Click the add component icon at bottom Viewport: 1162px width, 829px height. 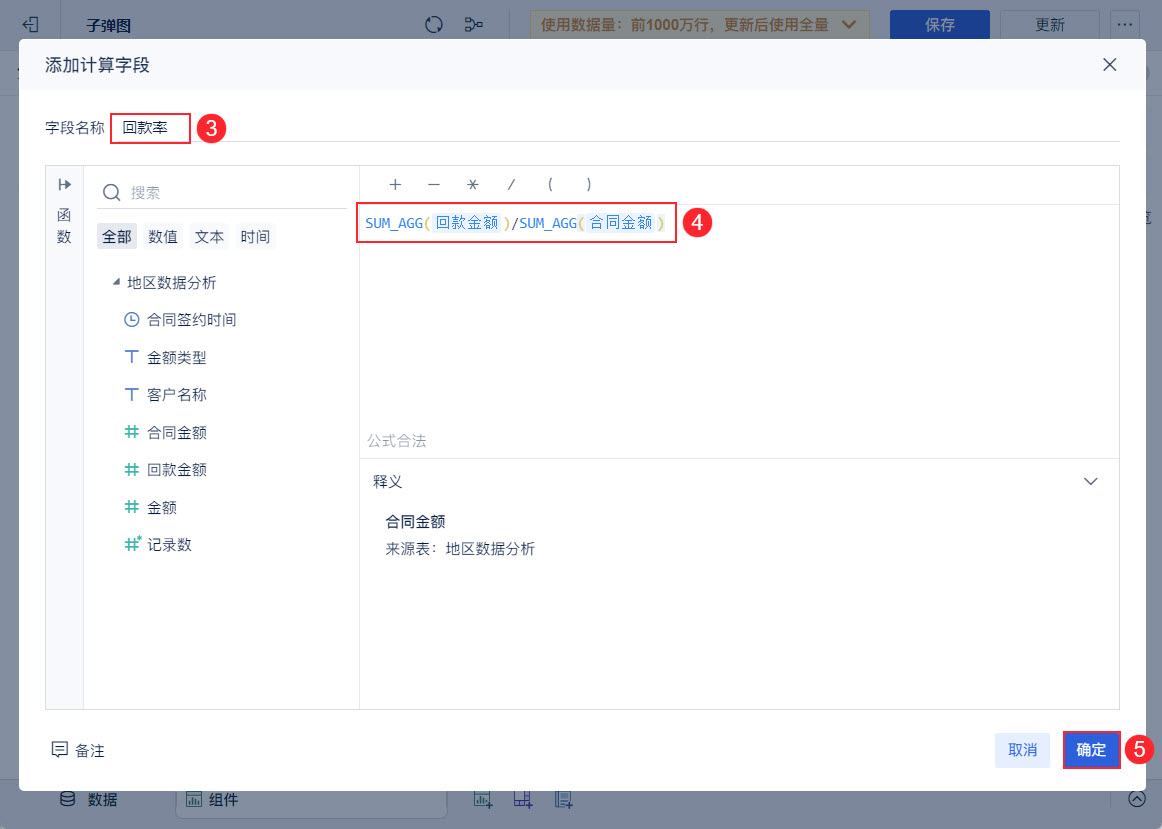click(x=483, y=799)
